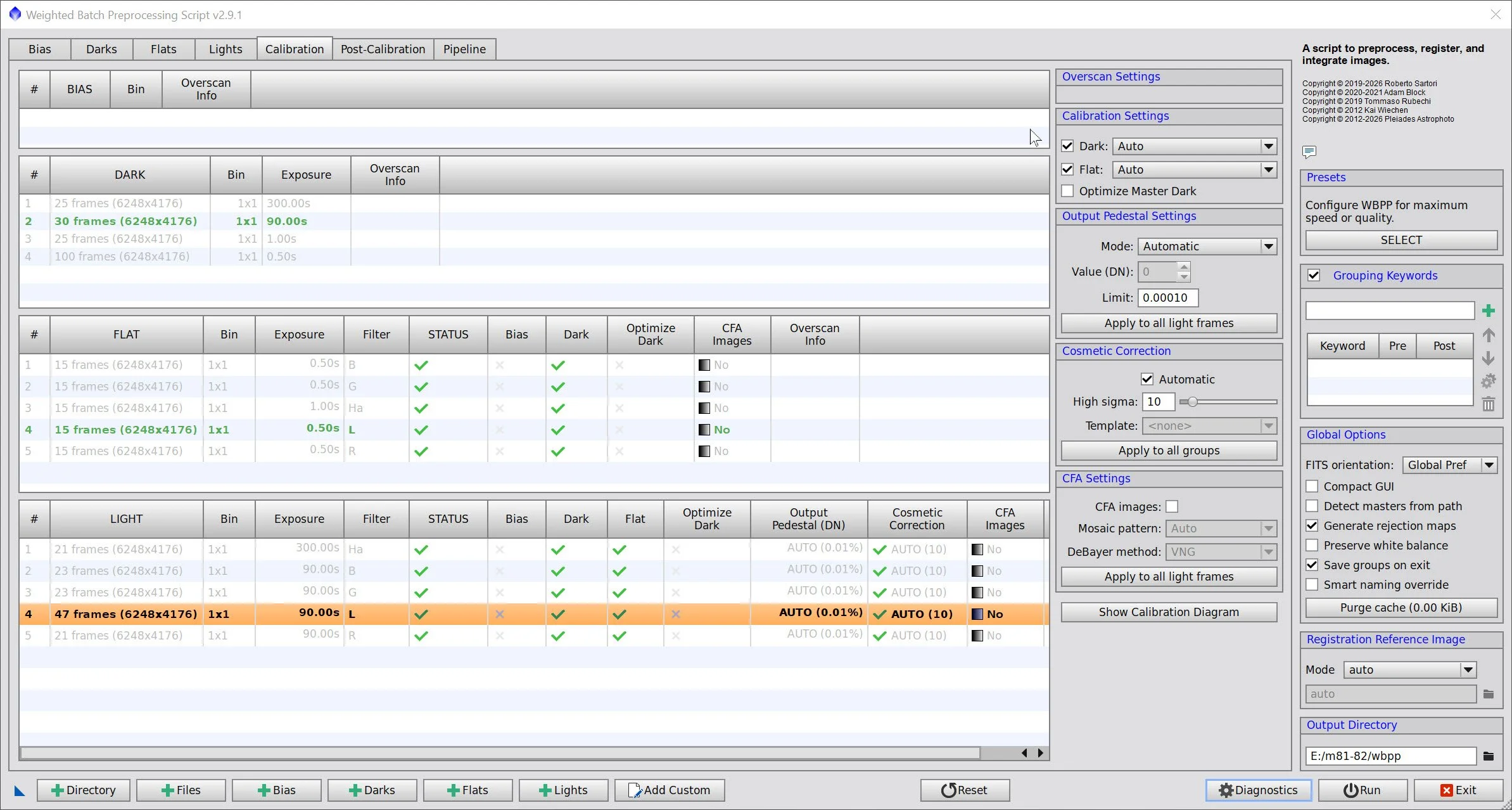The height and width of the screenshot is (810, 1512).
Task: Click the move keyword up arrow icon
Action: coord(1489,335)
